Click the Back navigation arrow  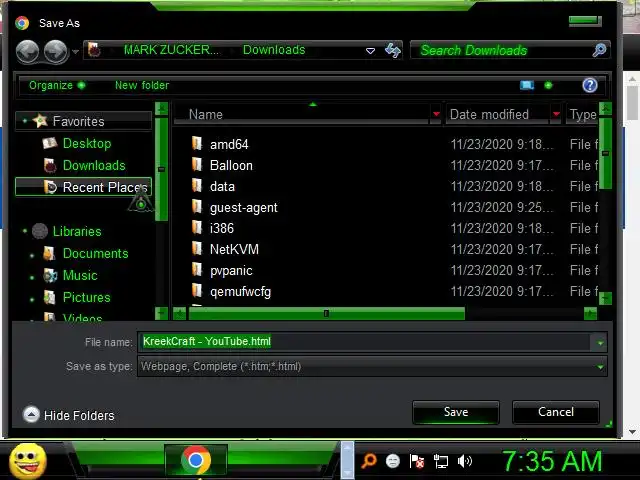click(x=27, y=52)
